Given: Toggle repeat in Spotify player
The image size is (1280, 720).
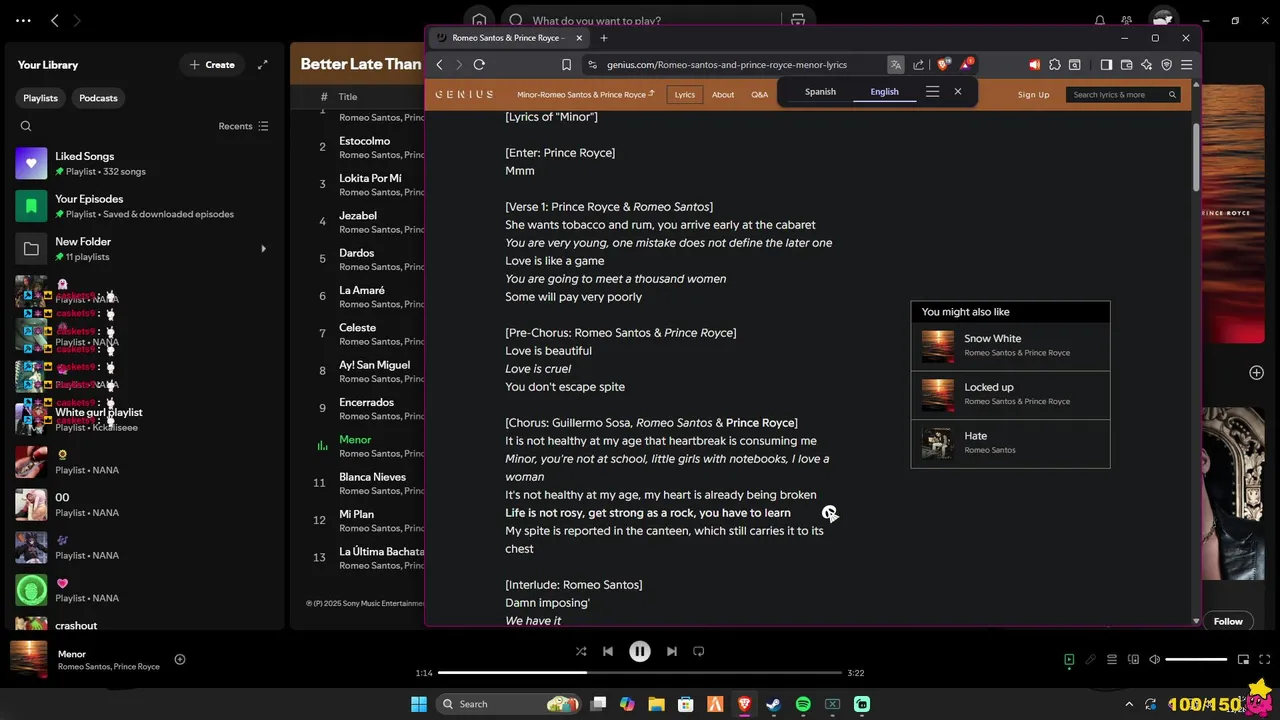Looking at the screenshot, I should 699,651.
